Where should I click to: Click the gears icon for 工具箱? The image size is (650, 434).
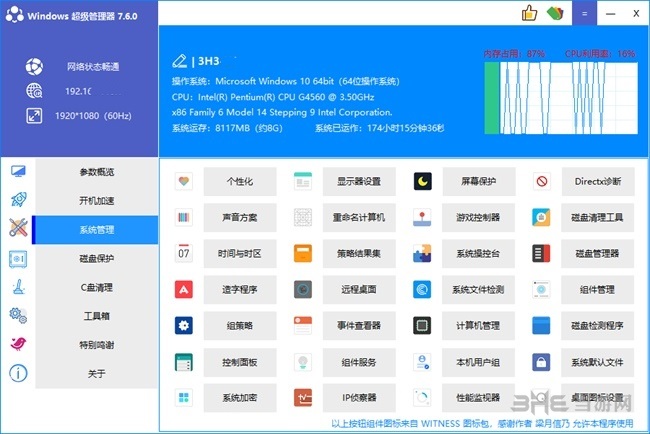[x=18, y=315]
